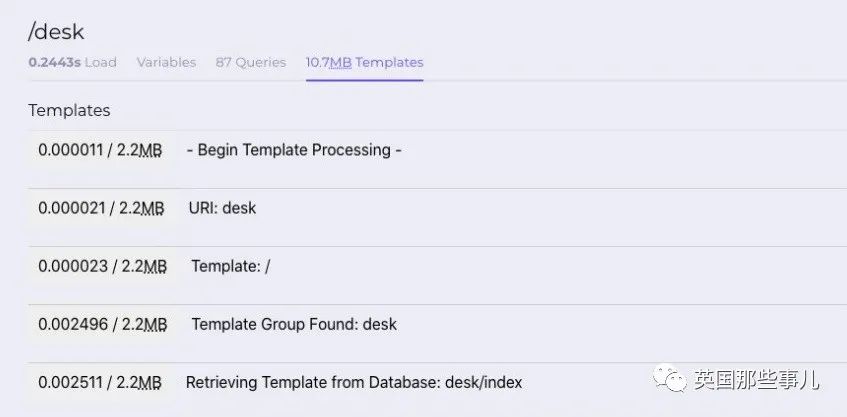Click the 英国那些事儿 watermark text

756,380
